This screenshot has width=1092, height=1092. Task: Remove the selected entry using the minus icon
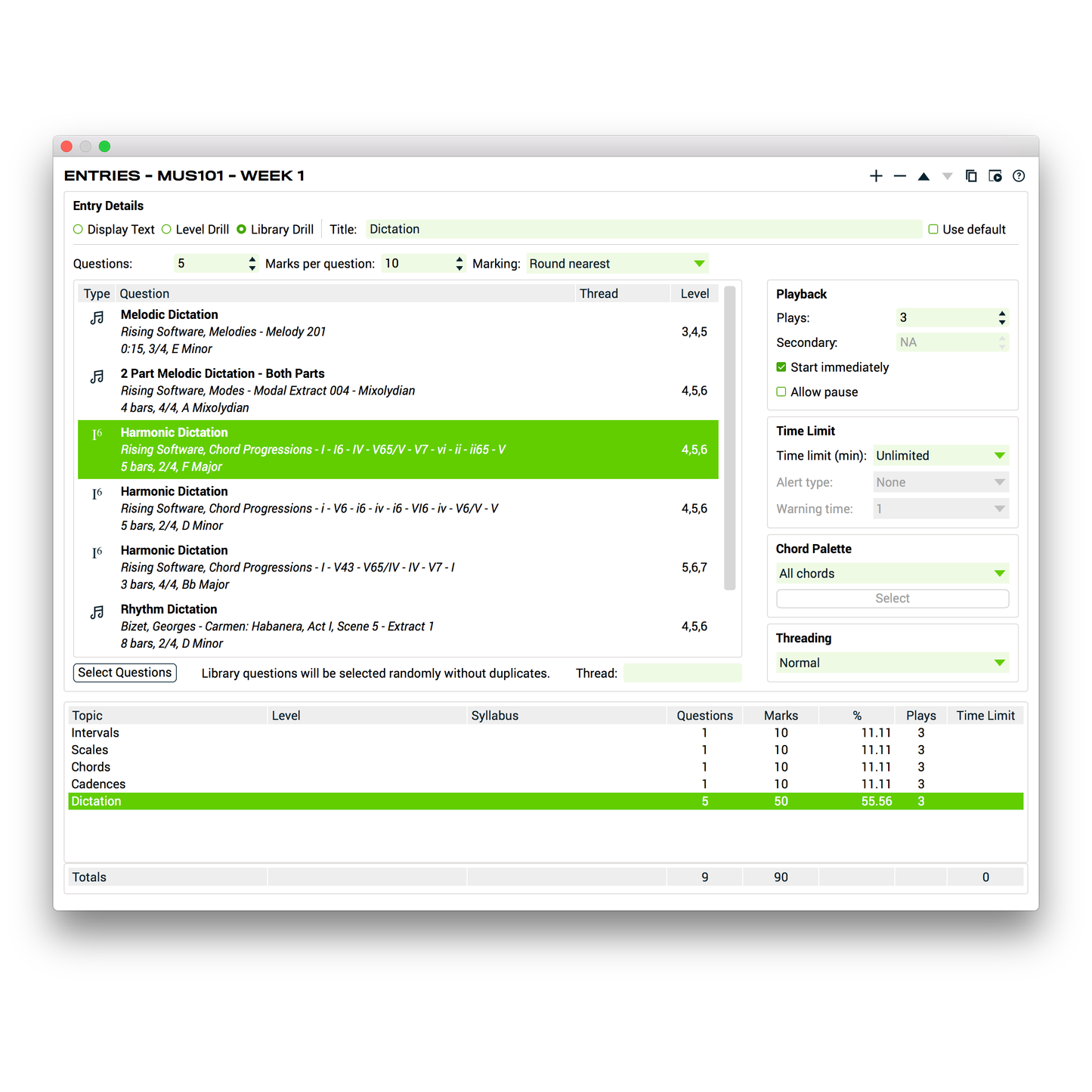pos(899,175)
